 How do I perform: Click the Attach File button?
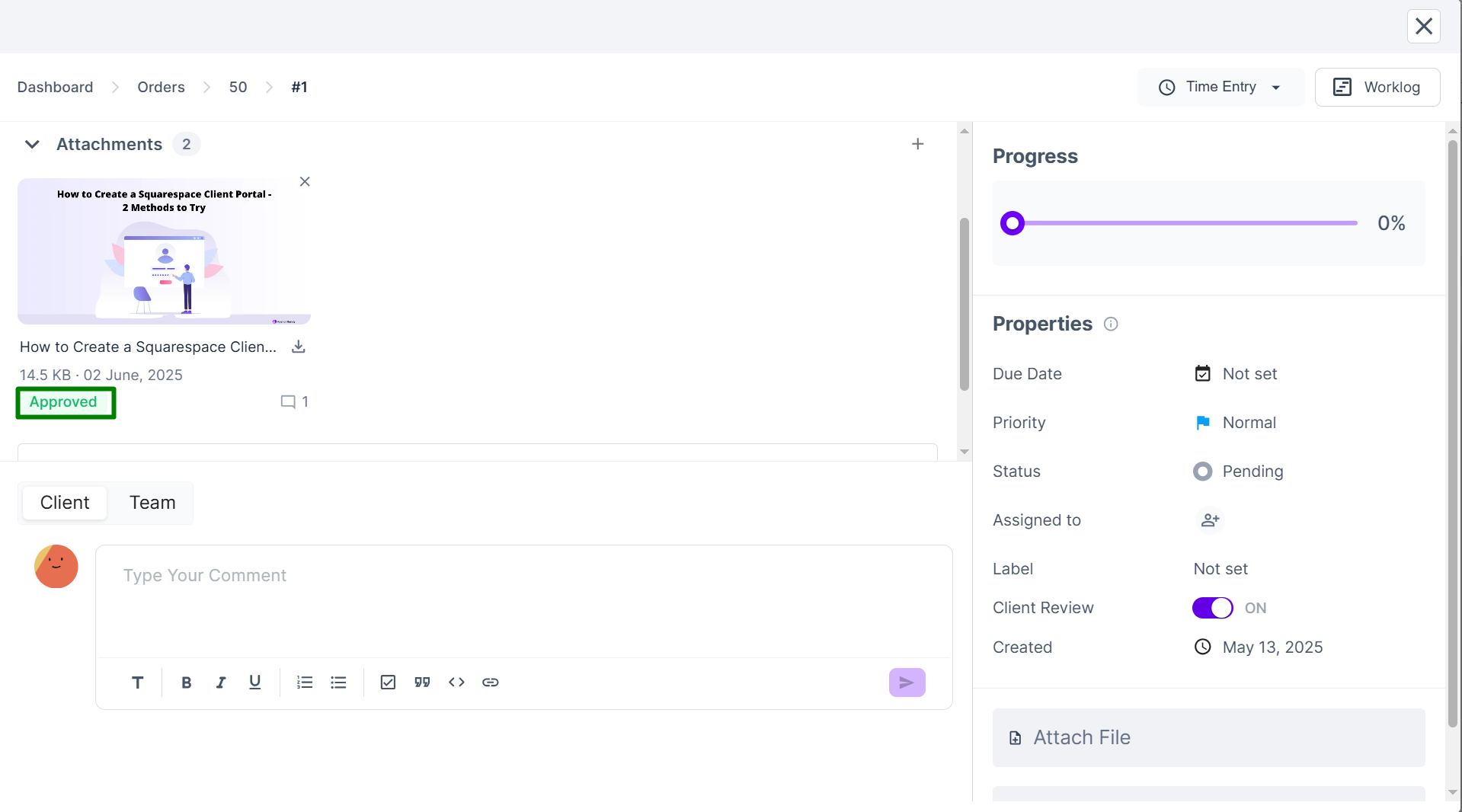pos(1208,738)
